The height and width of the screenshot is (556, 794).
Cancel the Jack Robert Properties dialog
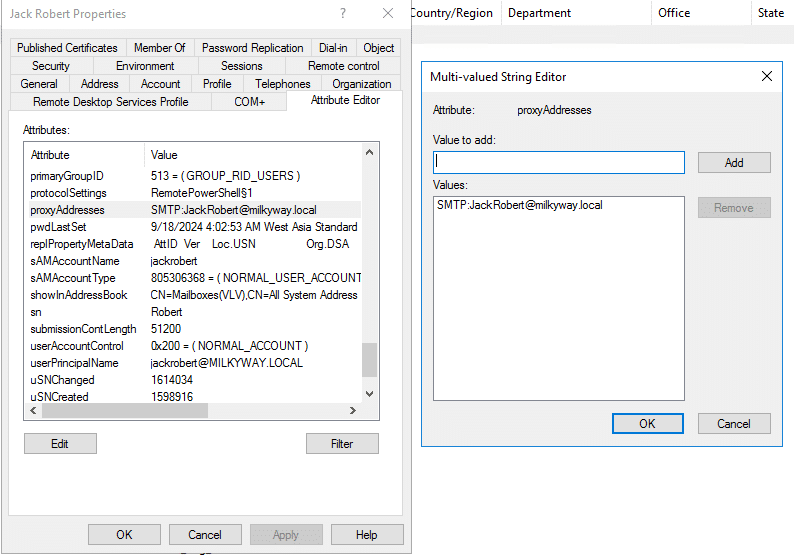[x=205, y=535]
